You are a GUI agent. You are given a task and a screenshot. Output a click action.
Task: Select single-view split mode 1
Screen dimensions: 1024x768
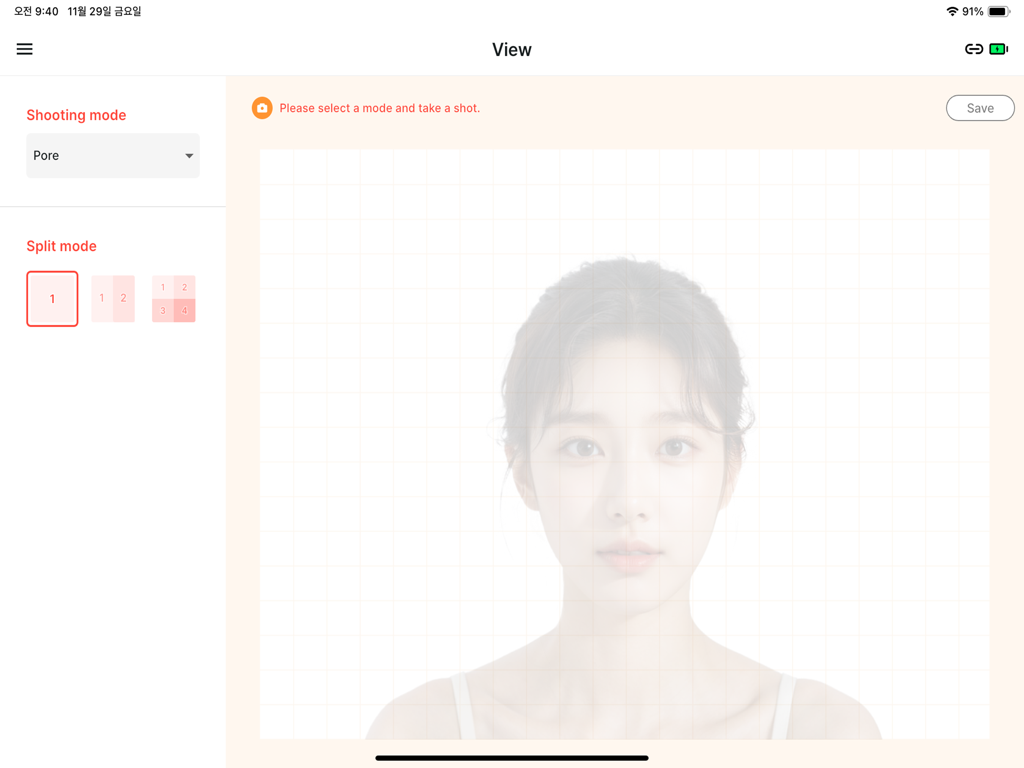point(52,299)
